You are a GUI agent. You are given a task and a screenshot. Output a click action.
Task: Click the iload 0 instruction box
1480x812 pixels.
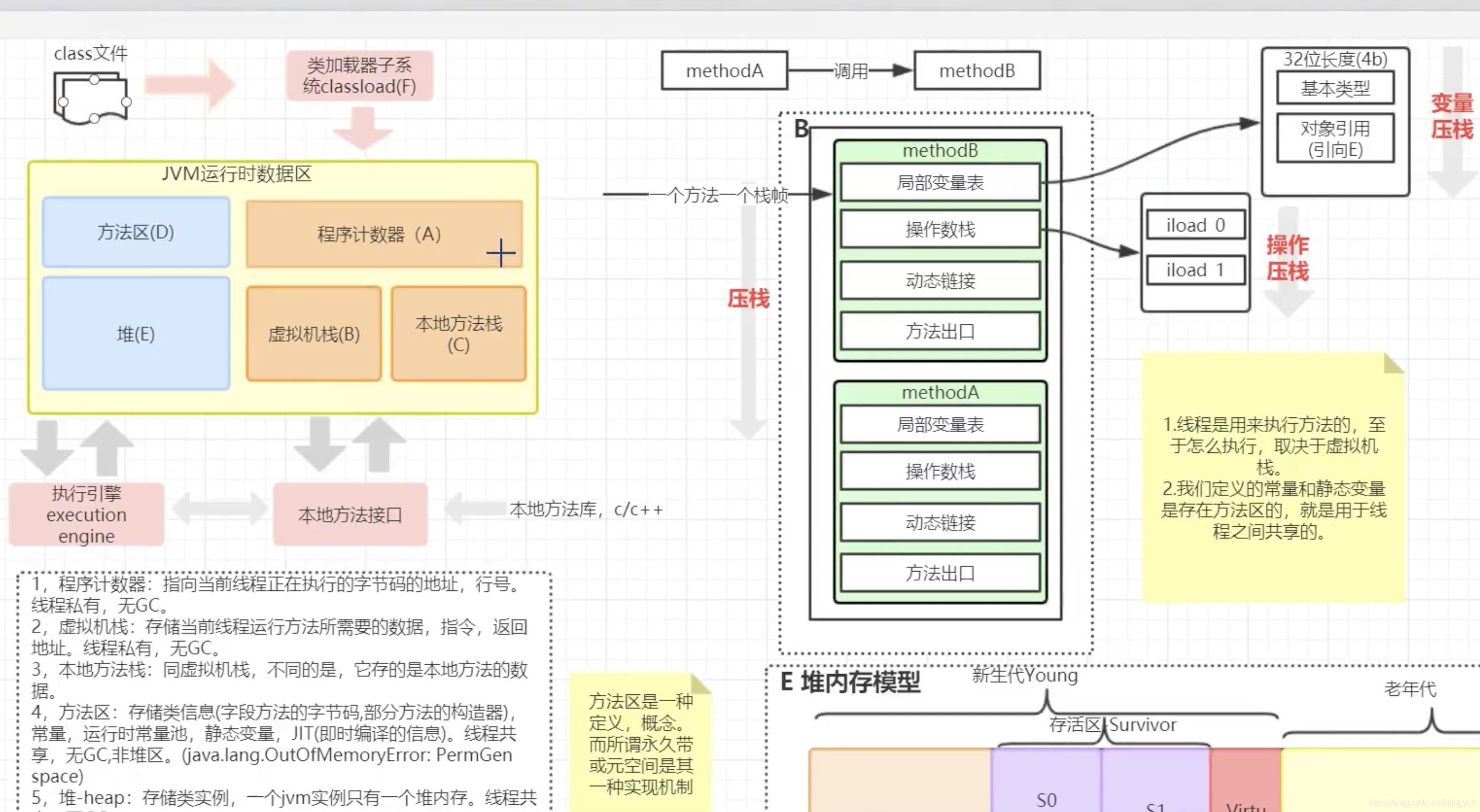click(x=1196, y=225)
